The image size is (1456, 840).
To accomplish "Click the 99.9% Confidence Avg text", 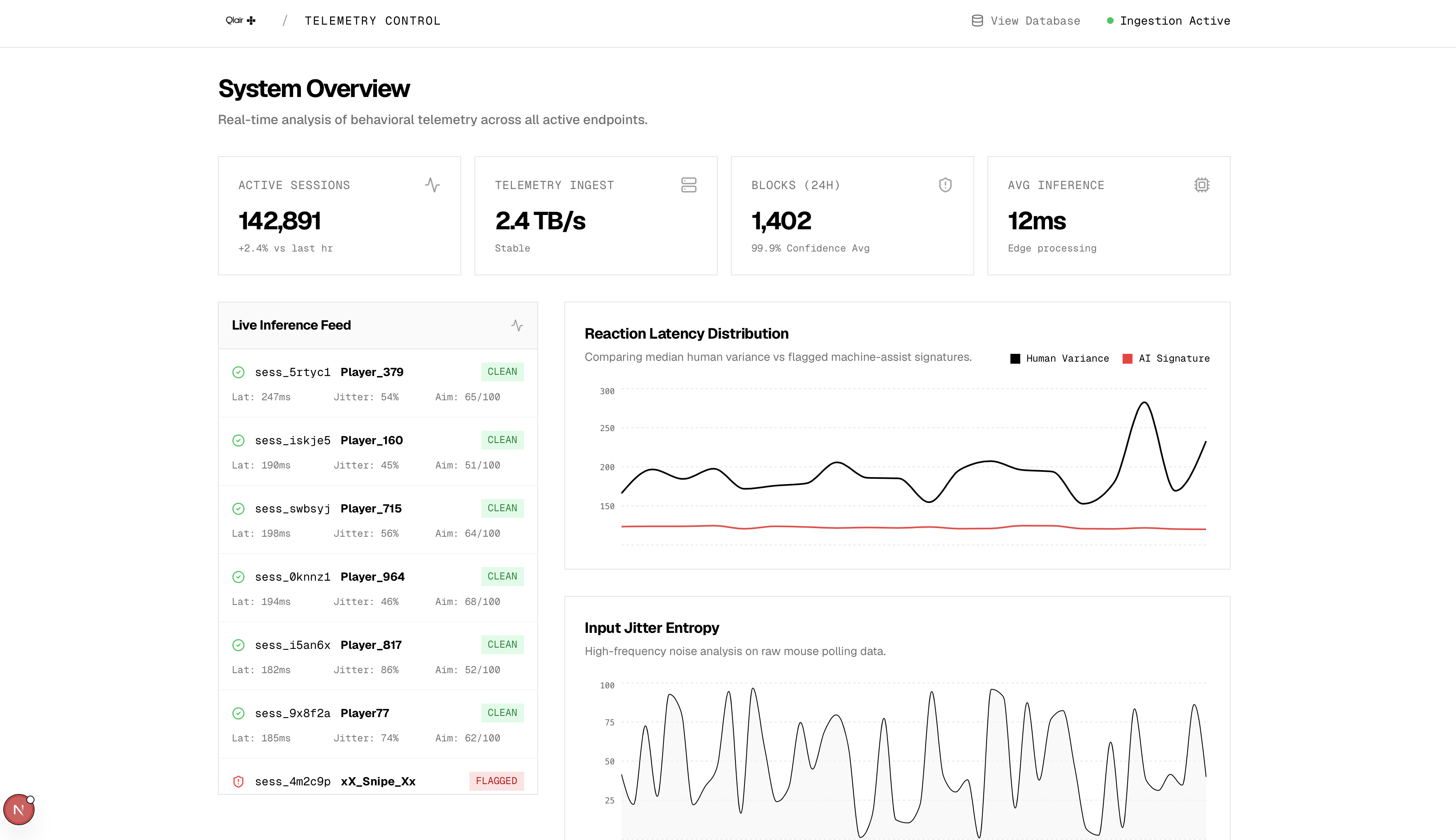I will [x=810, y=249].
